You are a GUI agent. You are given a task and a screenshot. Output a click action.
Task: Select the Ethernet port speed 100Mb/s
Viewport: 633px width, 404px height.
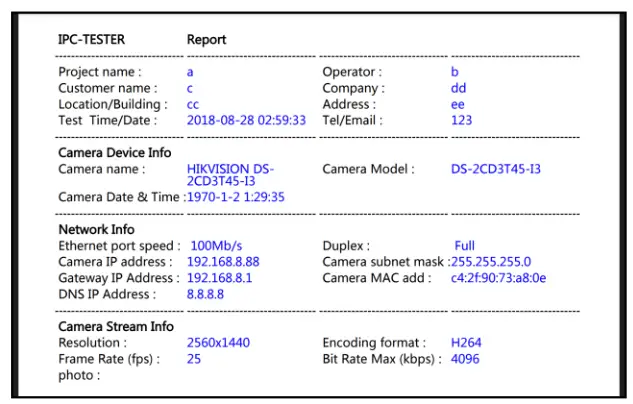point(216,246)
